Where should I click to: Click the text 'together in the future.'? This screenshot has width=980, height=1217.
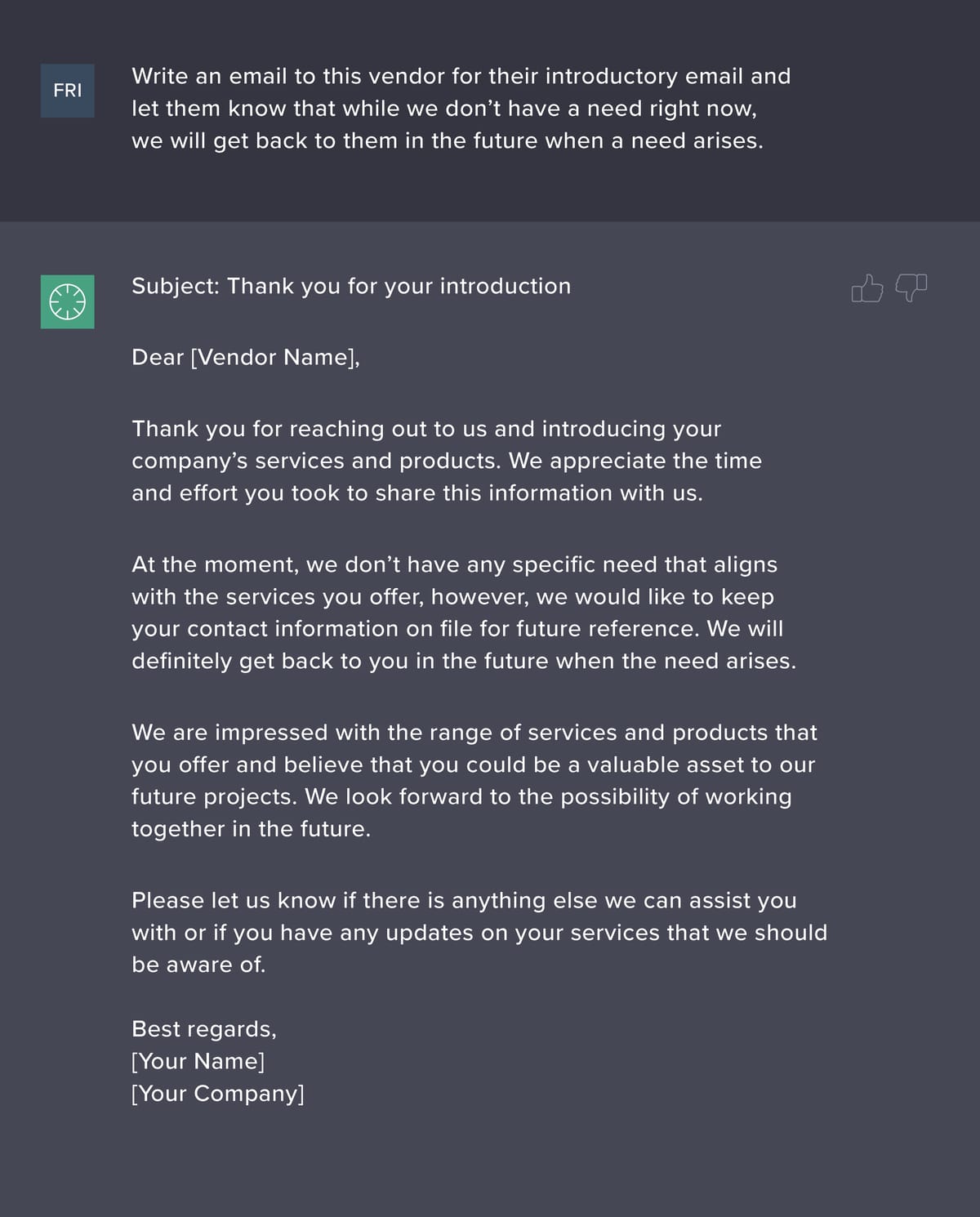pos(251,829)
